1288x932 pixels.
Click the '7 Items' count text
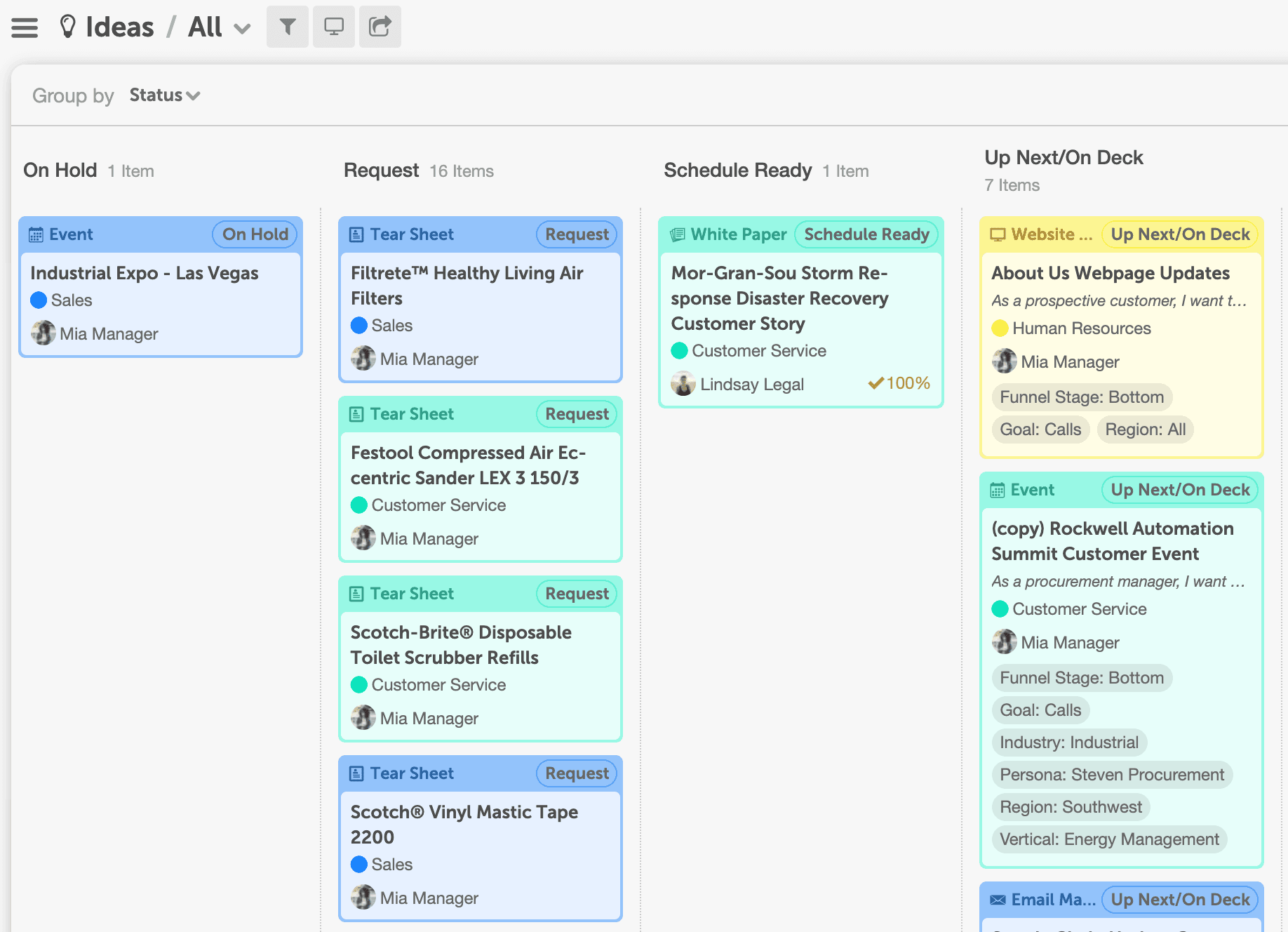1012,185
